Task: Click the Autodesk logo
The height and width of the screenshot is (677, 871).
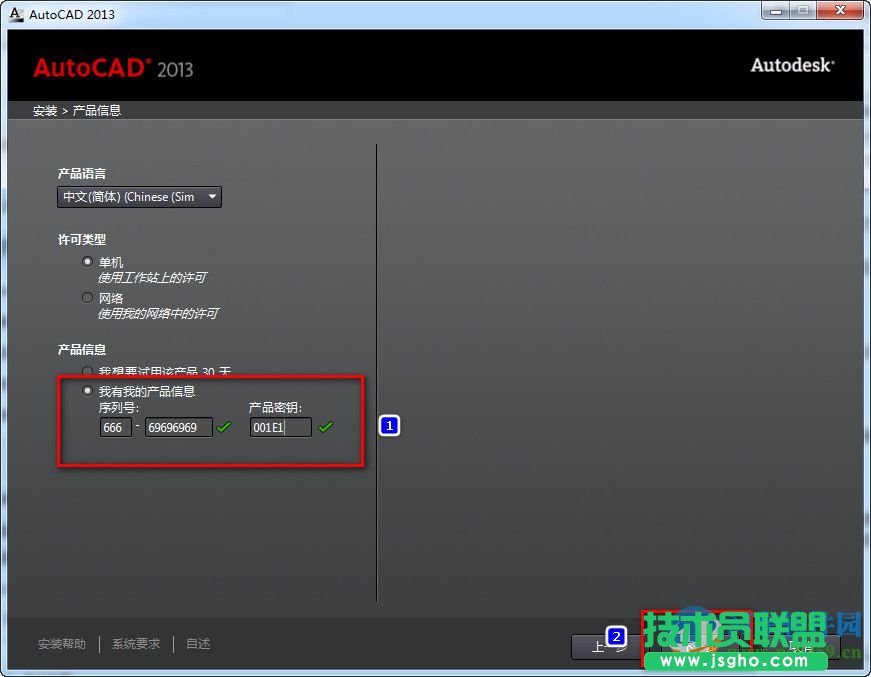Action: [x=791, y=65]
